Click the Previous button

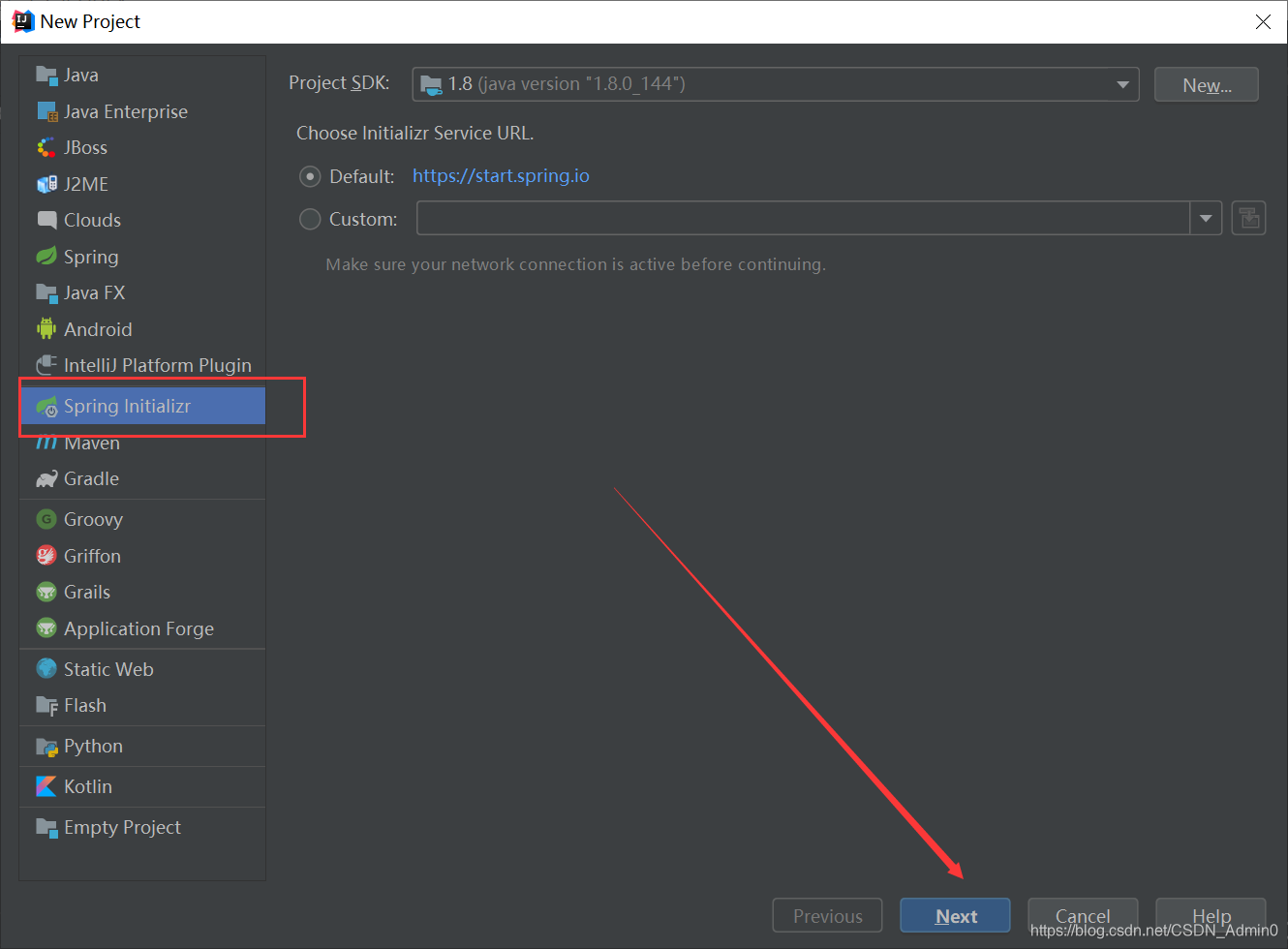pos(827,916)
